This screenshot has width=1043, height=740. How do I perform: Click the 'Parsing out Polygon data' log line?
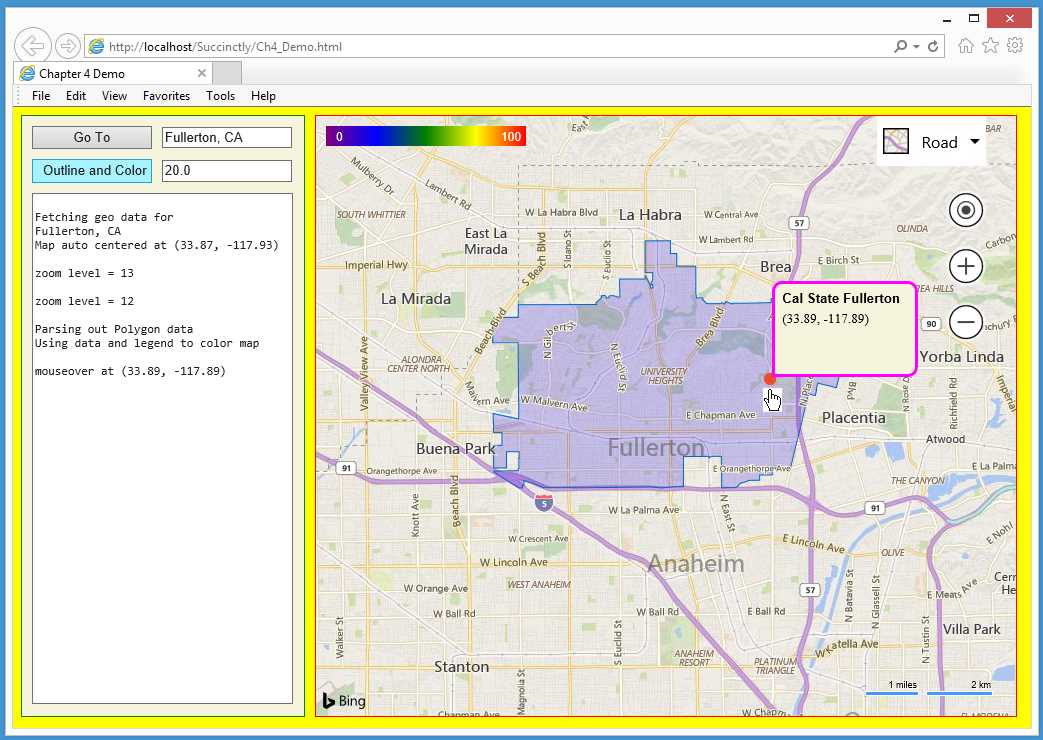pyautogui.click(x=114, y=329)
